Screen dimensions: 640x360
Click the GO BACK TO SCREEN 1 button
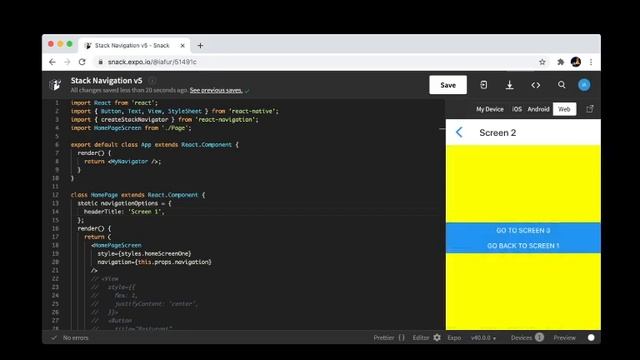(x=523, y=246)
